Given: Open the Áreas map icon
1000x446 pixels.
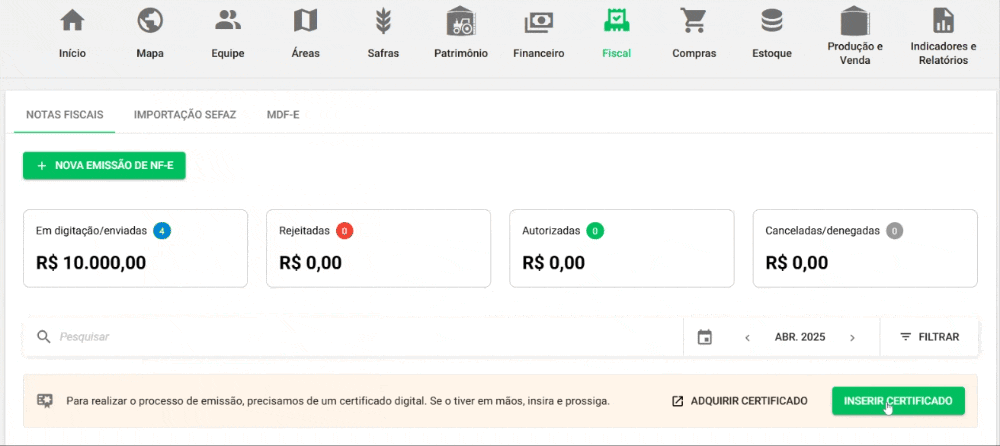Looking at the screenshot, I should click(x=305, y=21).
